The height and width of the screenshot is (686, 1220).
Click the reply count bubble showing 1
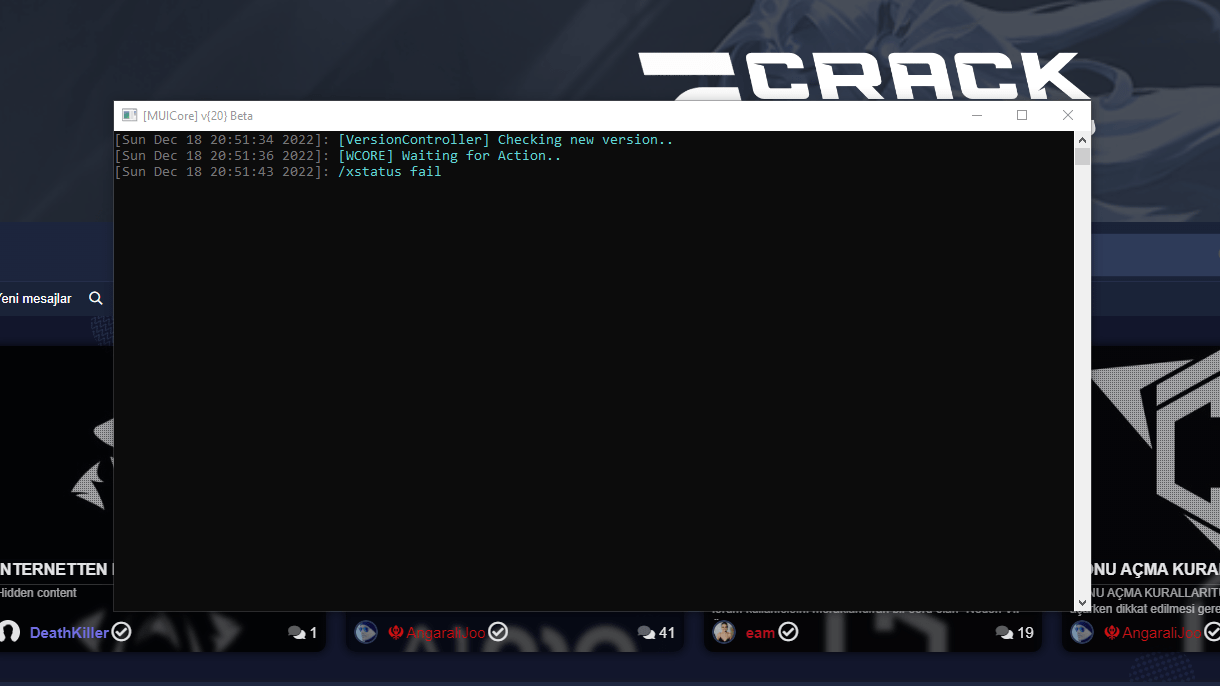coord(302,632)
